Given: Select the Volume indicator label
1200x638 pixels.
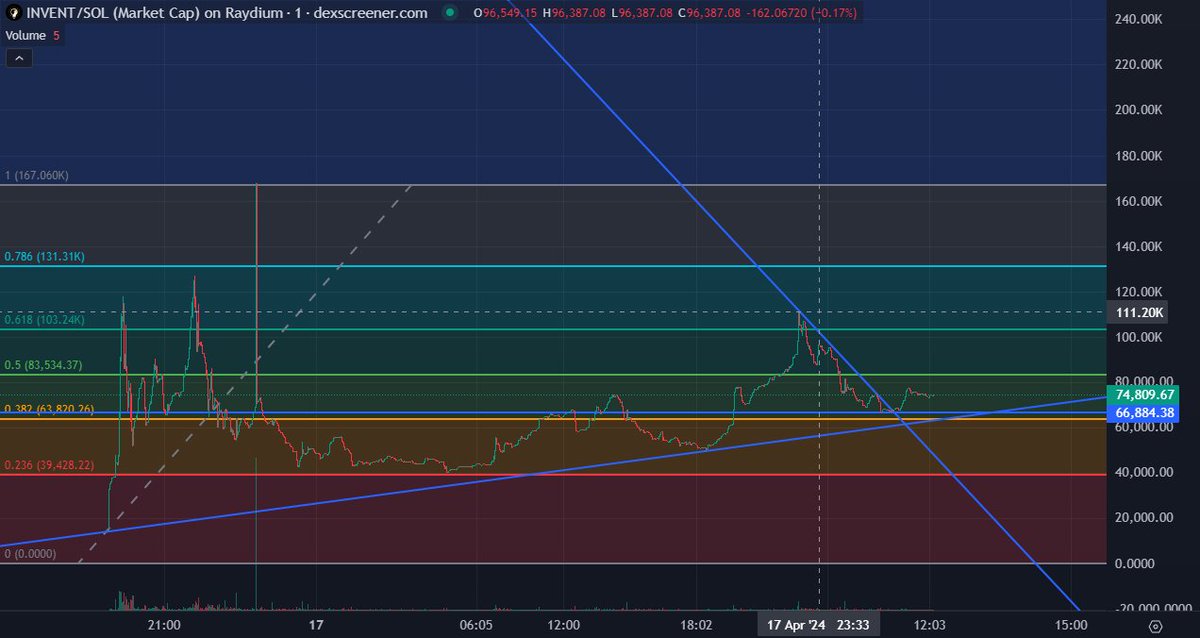Looking at the screenshot, I should [26, 36].
